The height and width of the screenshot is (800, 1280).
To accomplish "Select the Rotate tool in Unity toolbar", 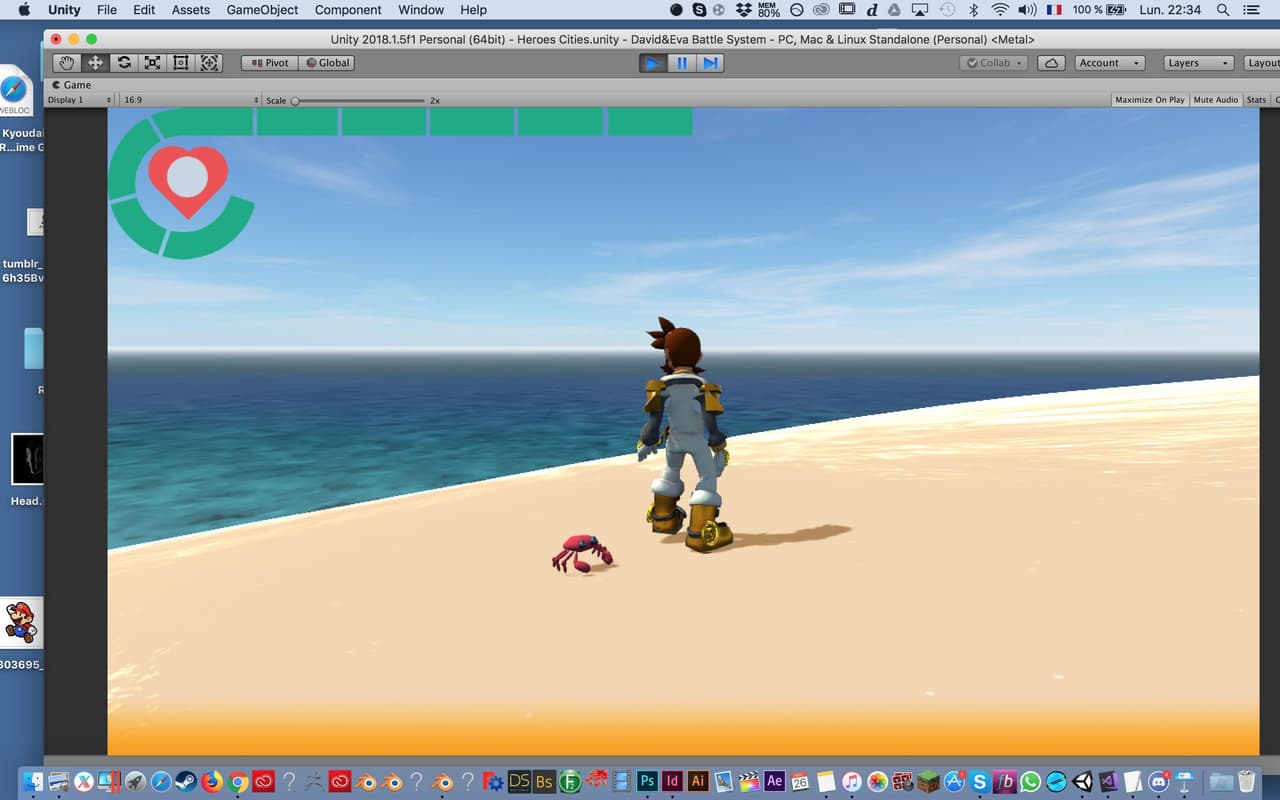I will point(124,63).
